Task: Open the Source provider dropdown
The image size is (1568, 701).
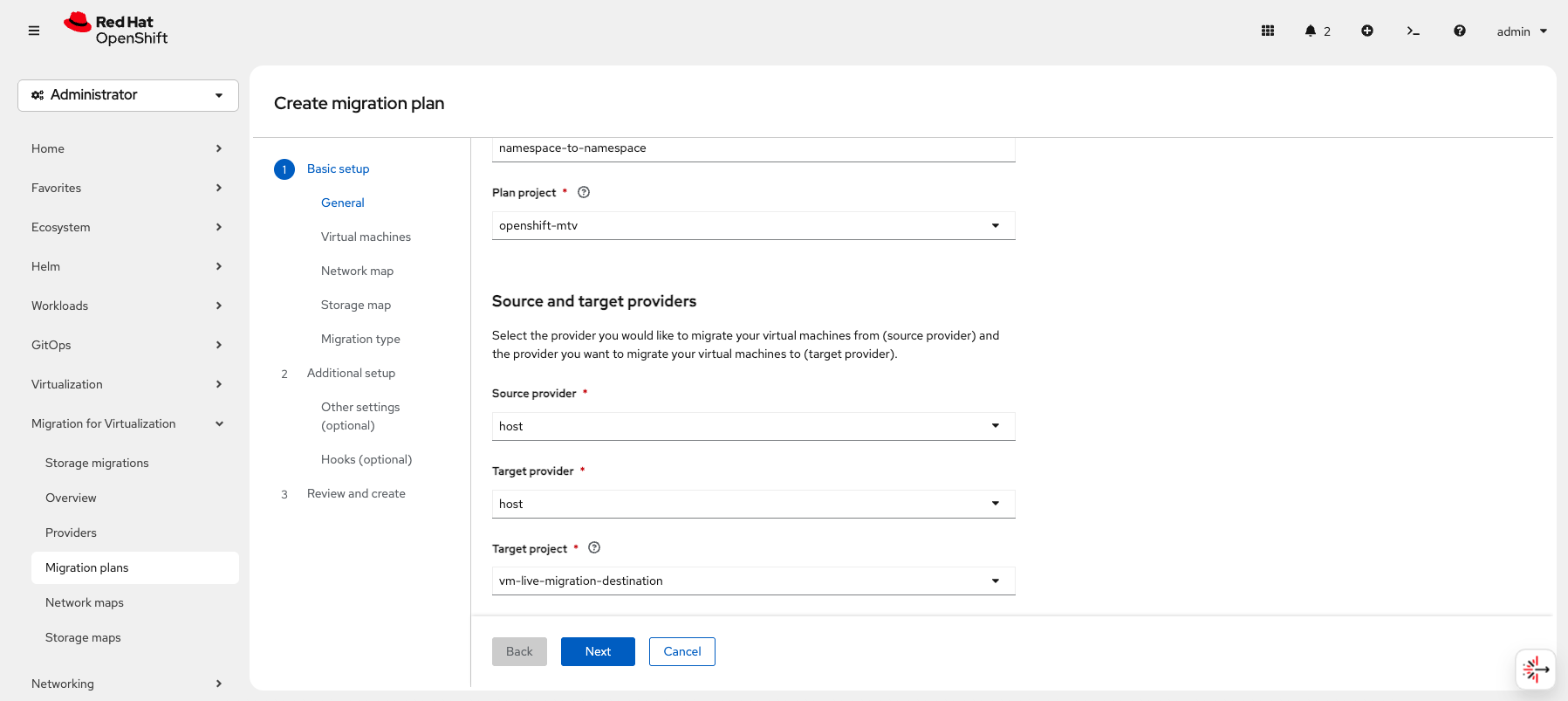Action: 753,426
